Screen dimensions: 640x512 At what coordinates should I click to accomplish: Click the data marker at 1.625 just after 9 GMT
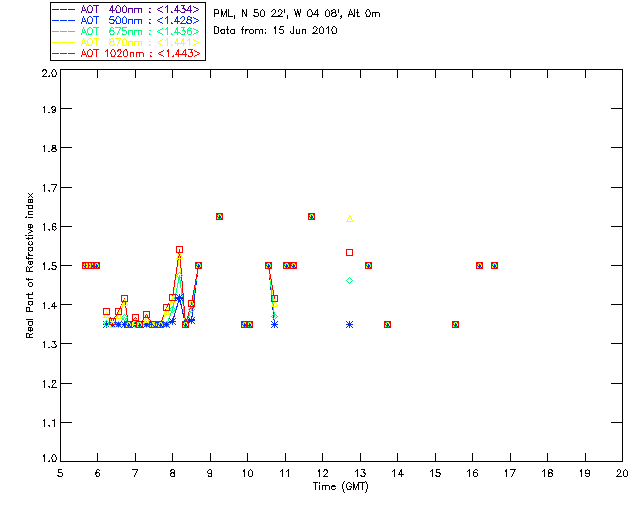[x=219, y=216]
